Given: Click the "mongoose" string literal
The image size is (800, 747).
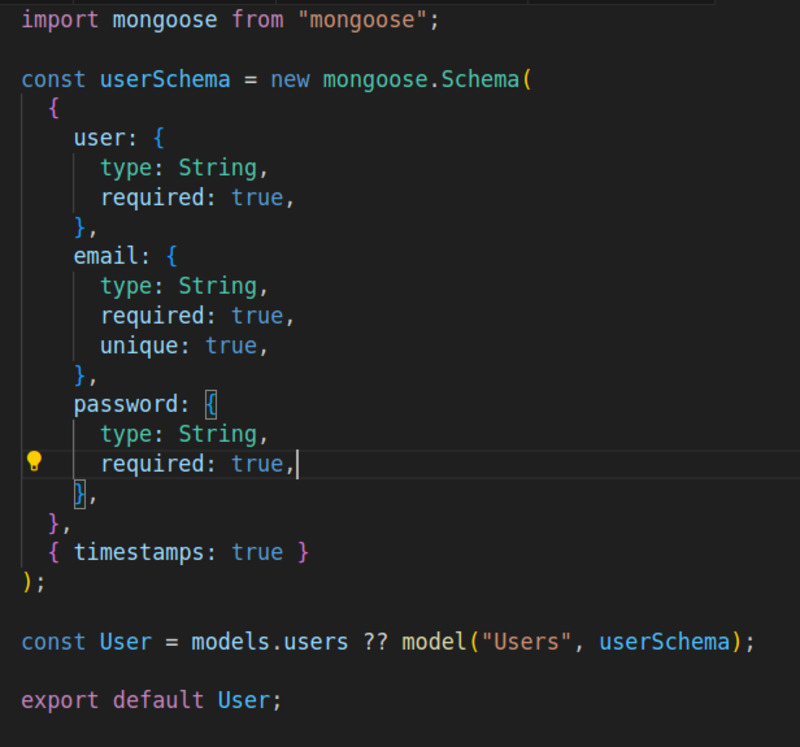Looking at the screenshot, I should click(x=362, y=20).
